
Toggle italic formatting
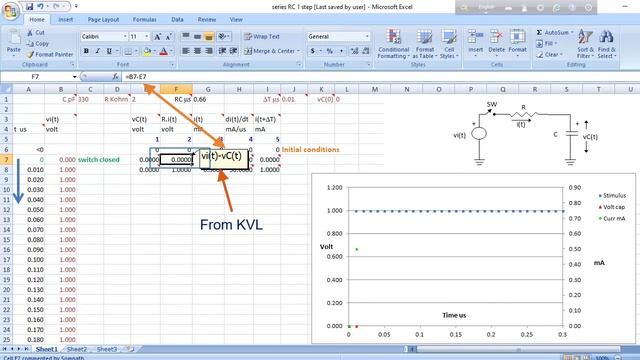97,51
